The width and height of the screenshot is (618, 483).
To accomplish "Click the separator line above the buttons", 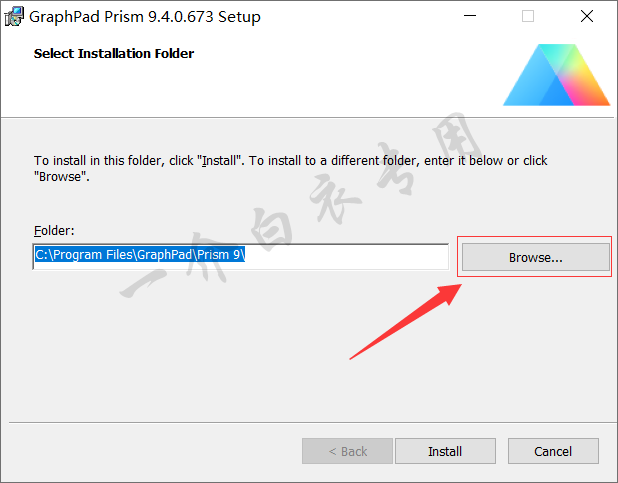I will [x=308, y=420].
